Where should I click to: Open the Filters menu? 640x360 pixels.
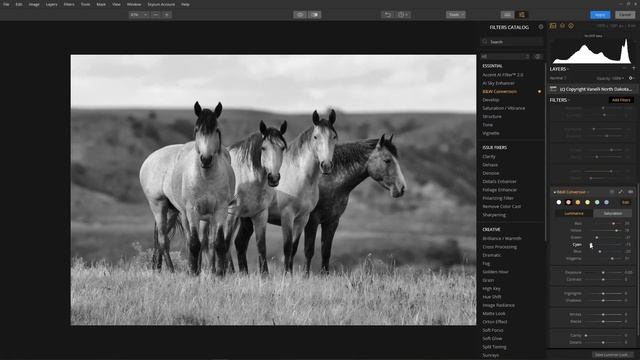69,4
